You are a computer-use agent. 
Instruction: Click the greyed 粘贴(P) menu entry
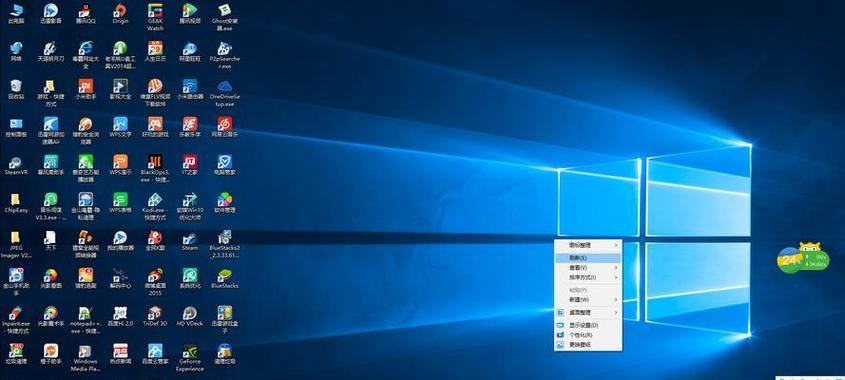pyautogui.click(x=588, y=290)
